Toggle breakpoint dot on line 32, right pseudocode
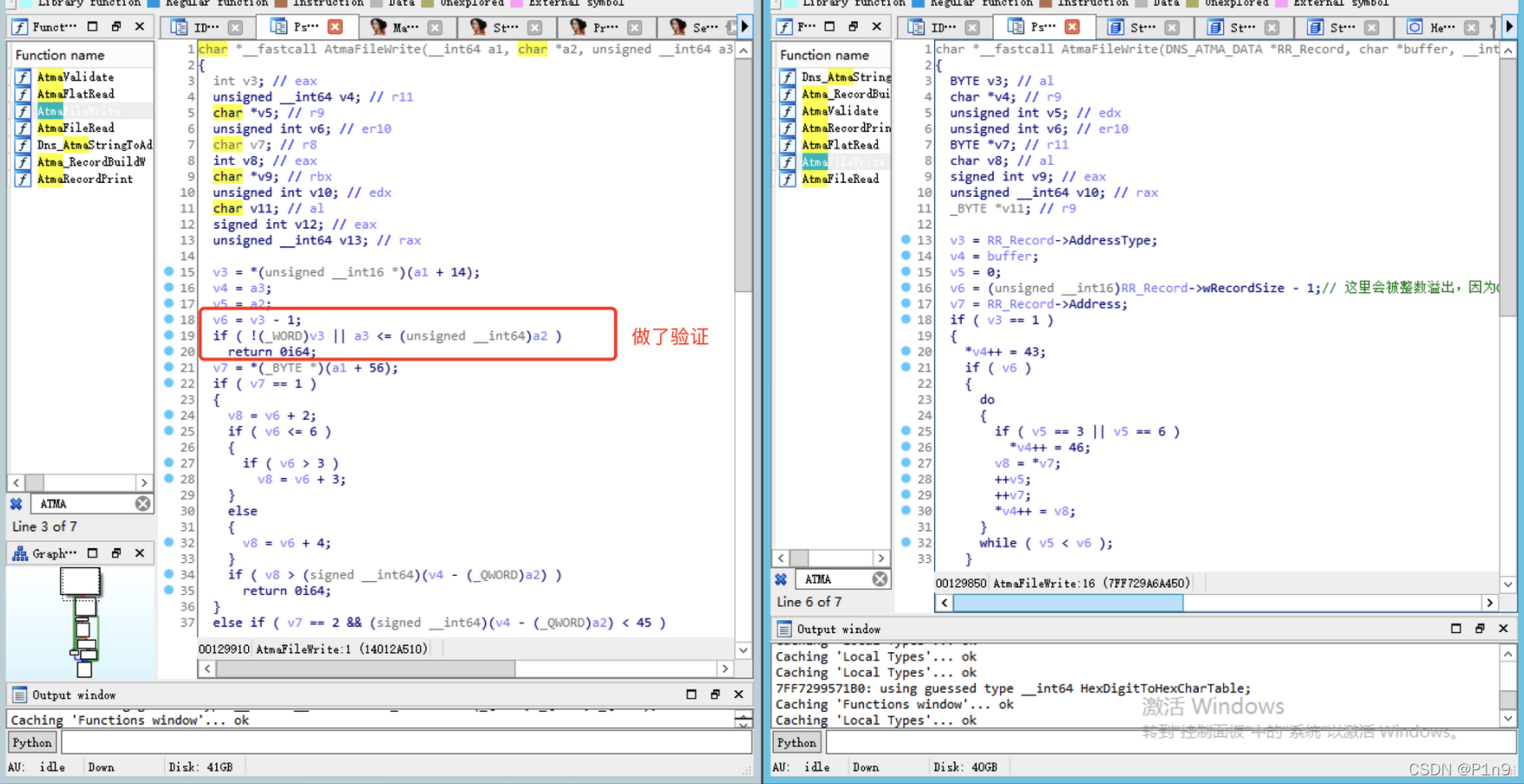This screenshot has width=1524, height=784. coord(906,542)
